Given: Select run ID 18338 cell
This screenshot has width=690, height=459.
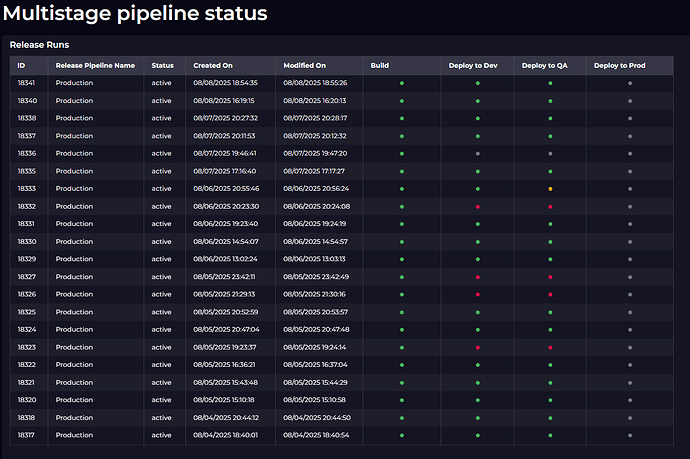Looking at the screenshot, I should click(x=27, y=118).
